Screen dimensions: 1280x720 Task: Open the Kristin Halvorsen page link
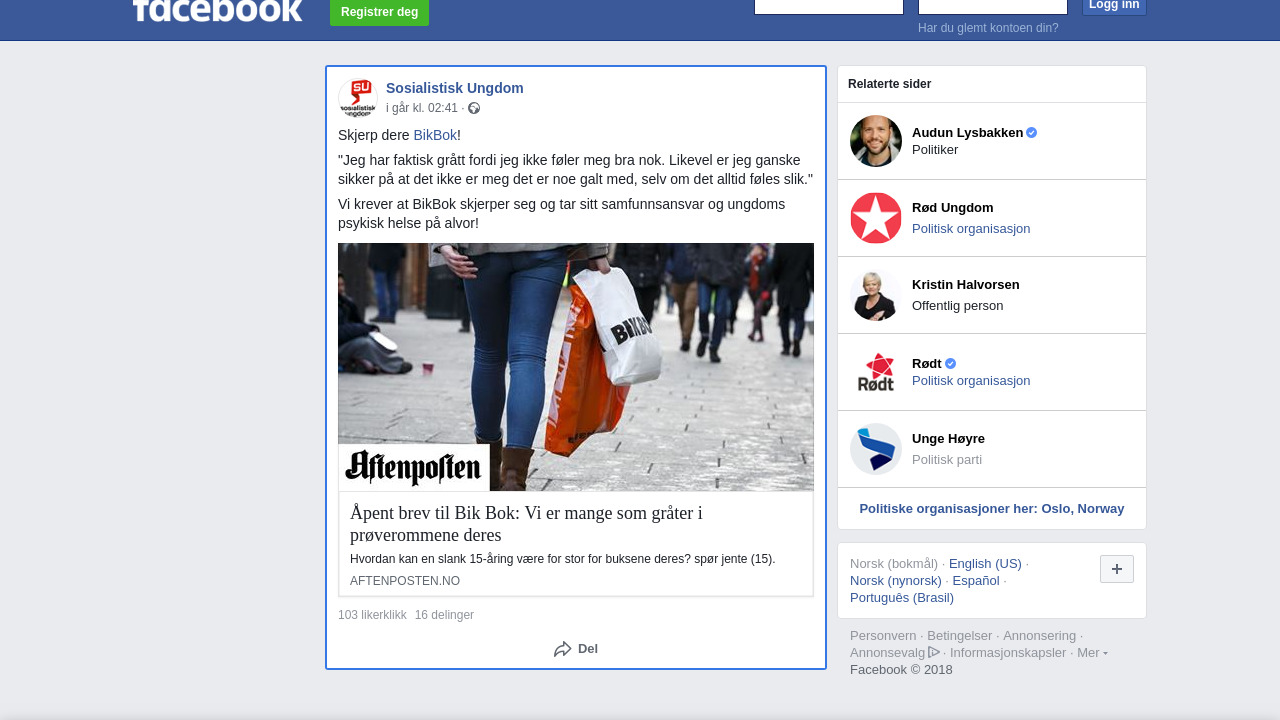[966, 285]
